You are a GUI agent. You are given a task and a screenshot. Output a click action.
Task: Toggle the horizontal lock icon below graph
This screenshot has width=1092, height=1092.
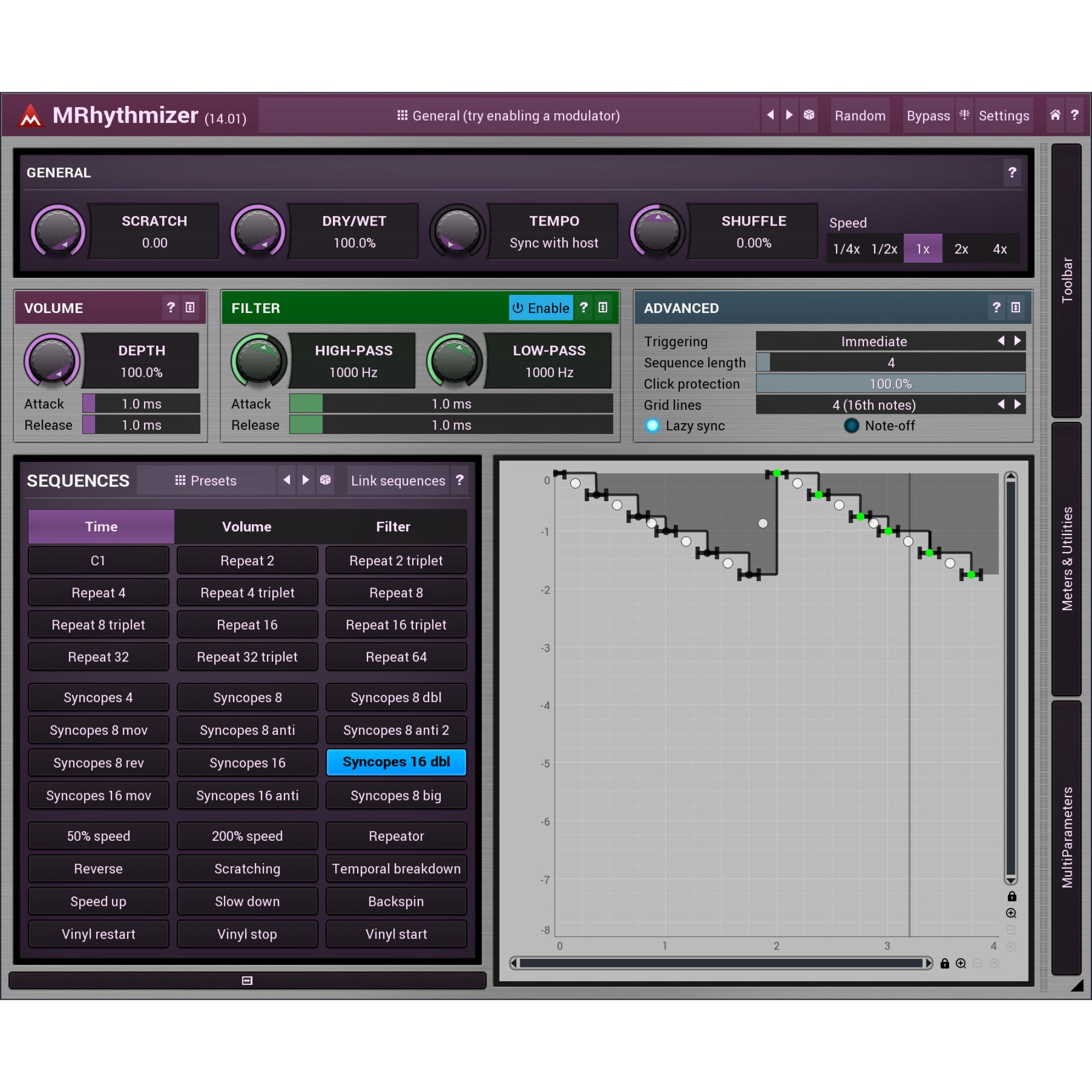pyautogui.click(x=945, y=963)
